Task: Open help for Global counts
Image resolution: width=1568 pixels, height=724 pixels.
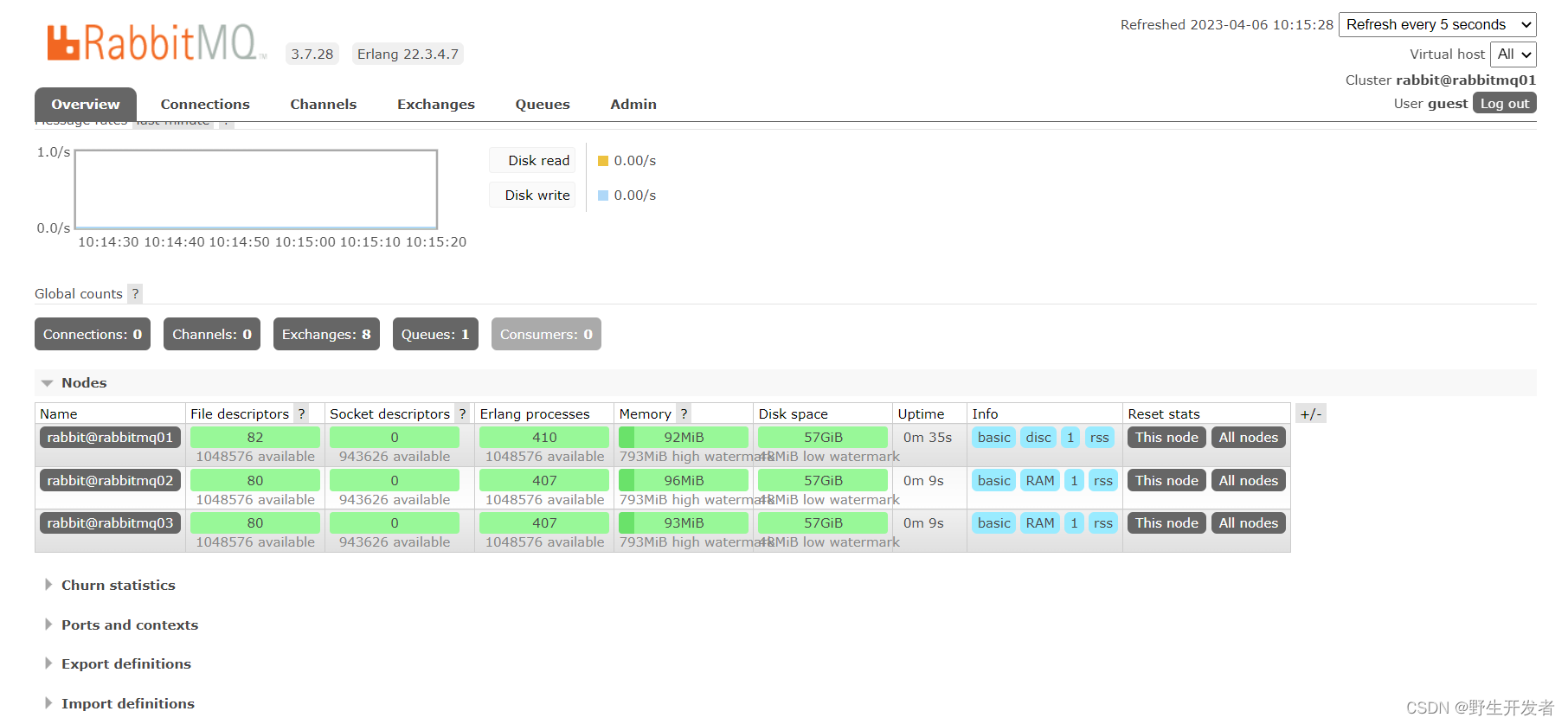Action: coord(135,294)
